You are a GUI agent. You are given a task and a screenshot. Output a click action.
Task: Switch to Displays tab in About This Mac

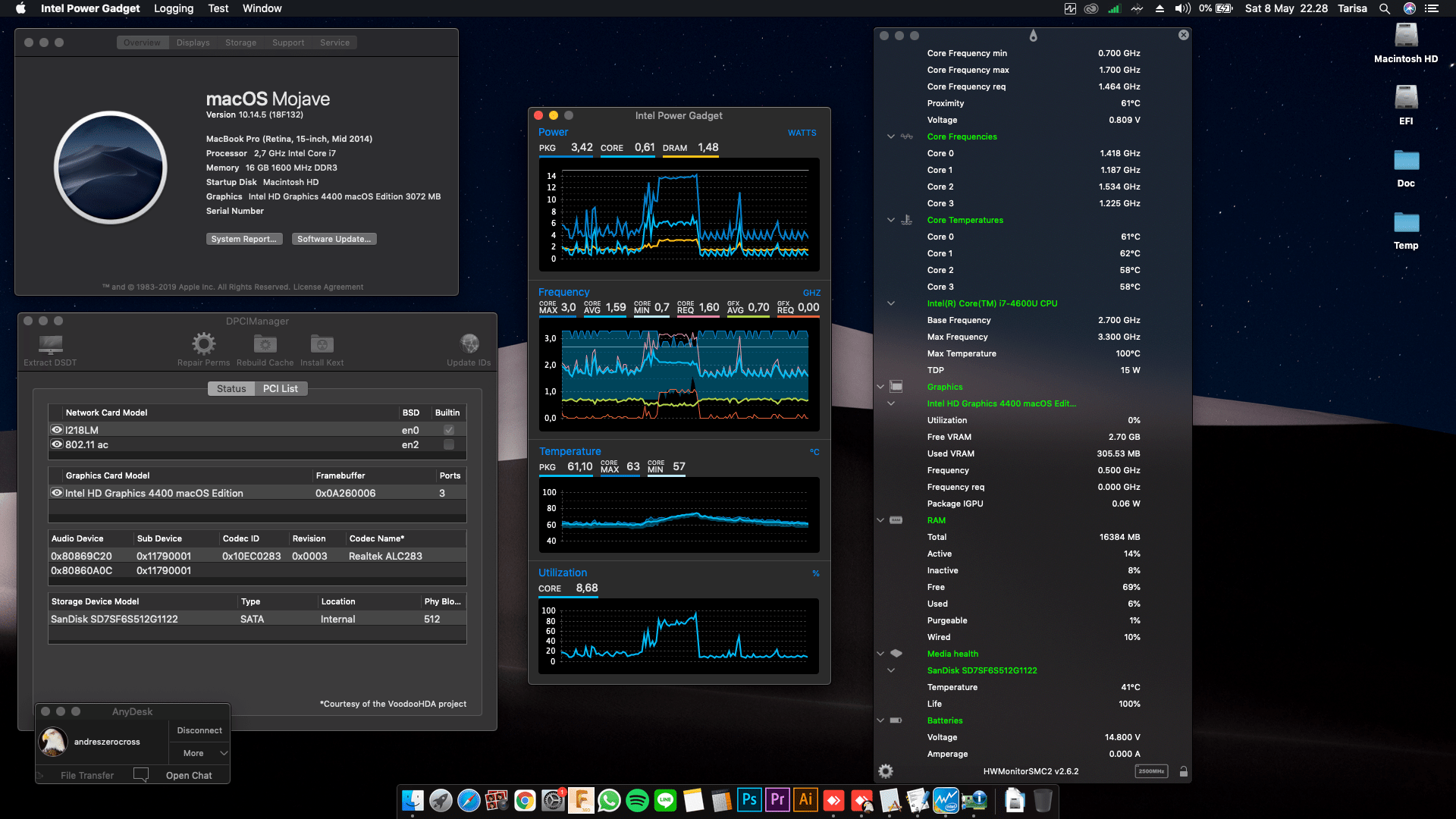click(x=193, y=42)
